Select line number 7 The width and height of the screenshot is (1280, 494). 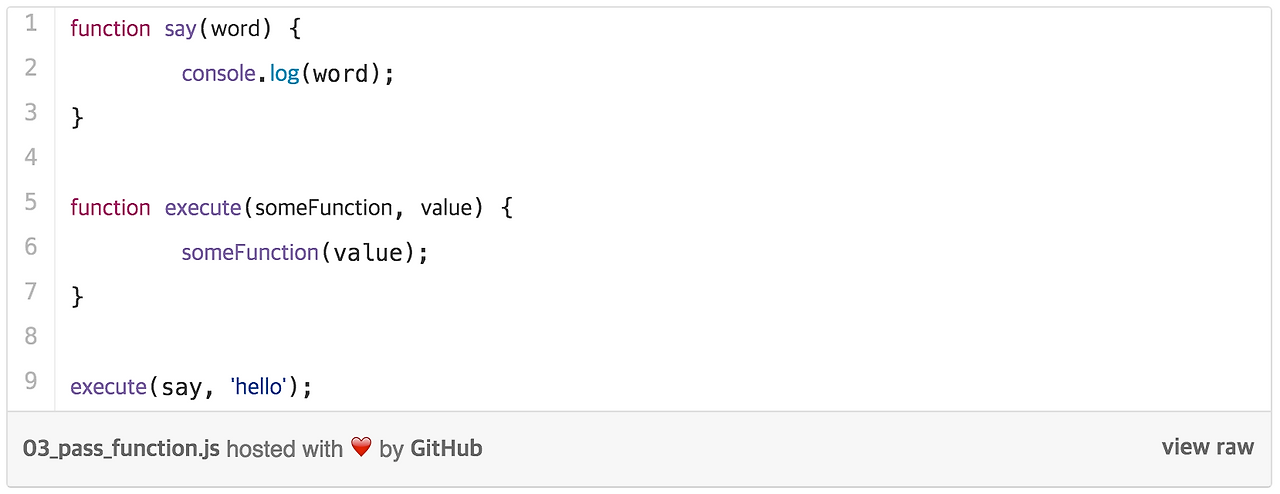point(31,291)
